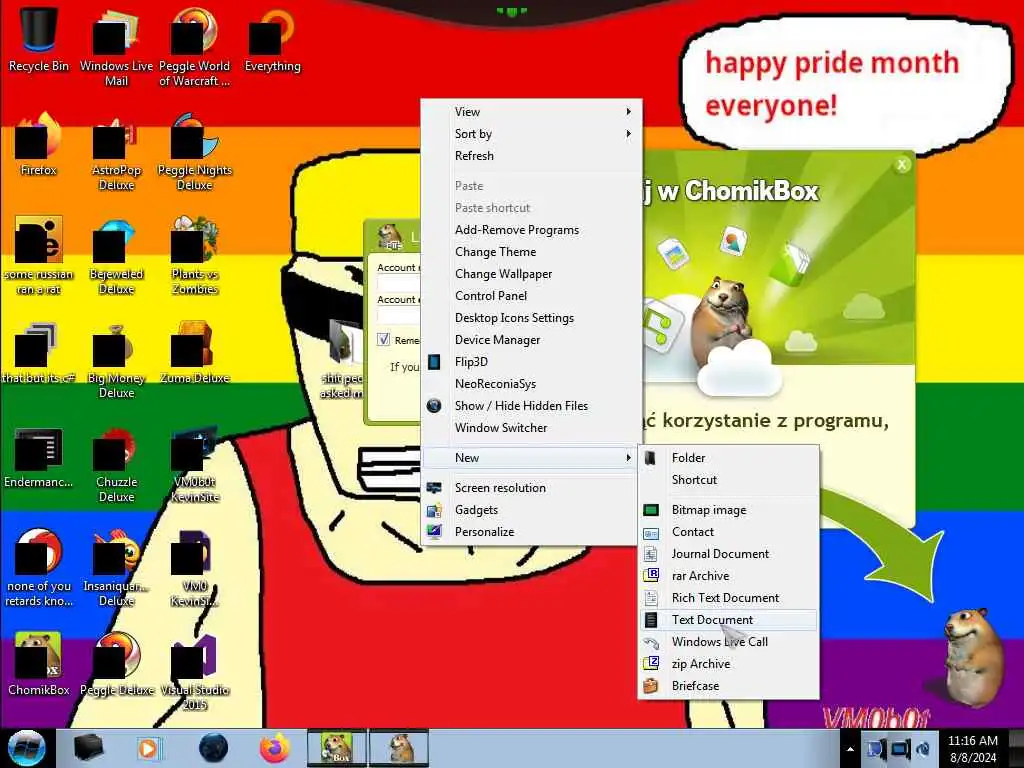Open Device Manager from context menu
Viewport: 1024px width, 768px height.
[532, 340]
